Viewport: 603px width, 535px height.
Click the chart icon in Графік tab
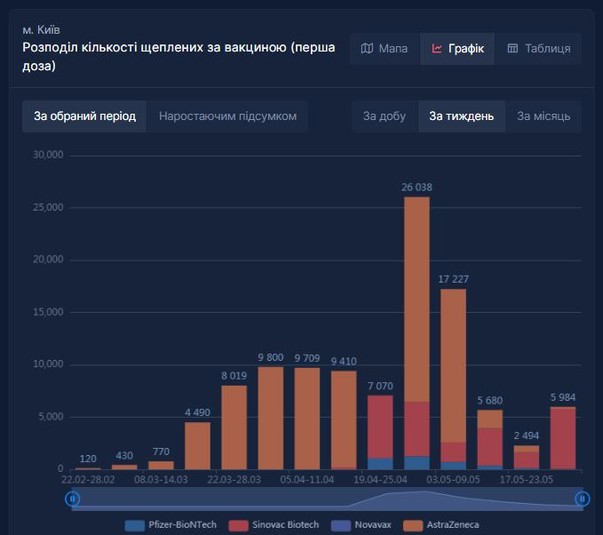point(437,49)
